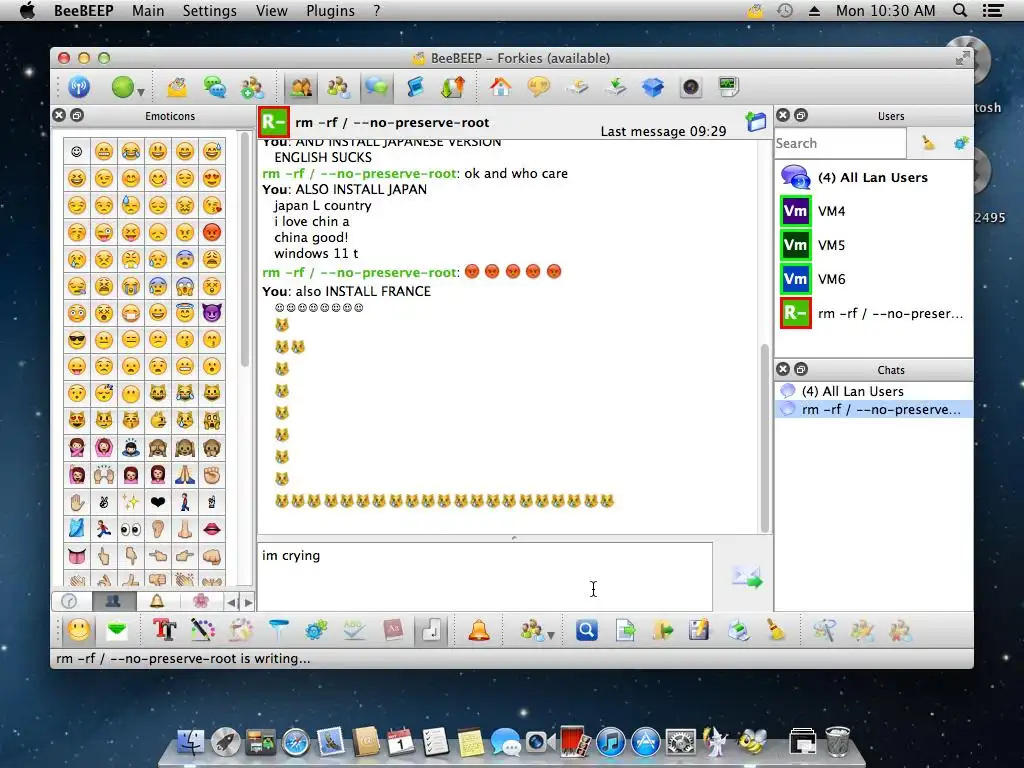Switch to flower nature emoticons tab
The width and height of the screenshot is (1024, 768).
(200, 601)
